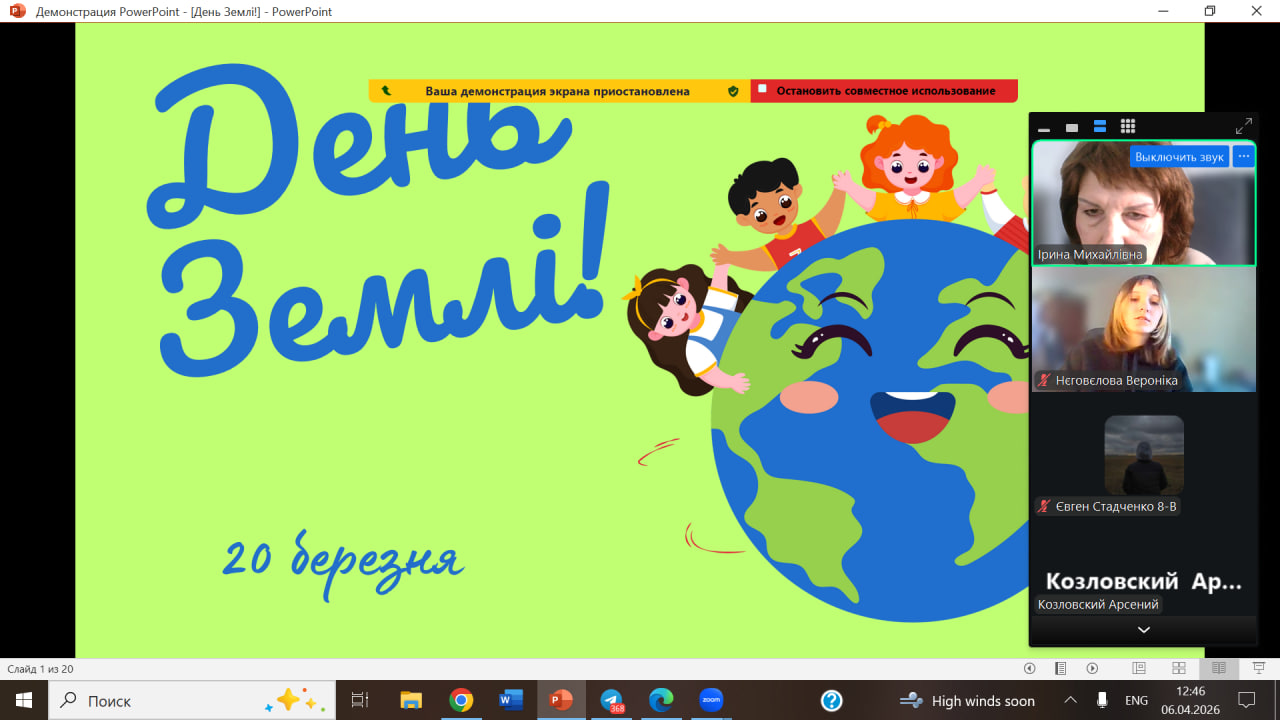Hide Zoom video panel with the minimize-bar icon
This screenshot has width=1280, height=720.
click(1044, 128)
